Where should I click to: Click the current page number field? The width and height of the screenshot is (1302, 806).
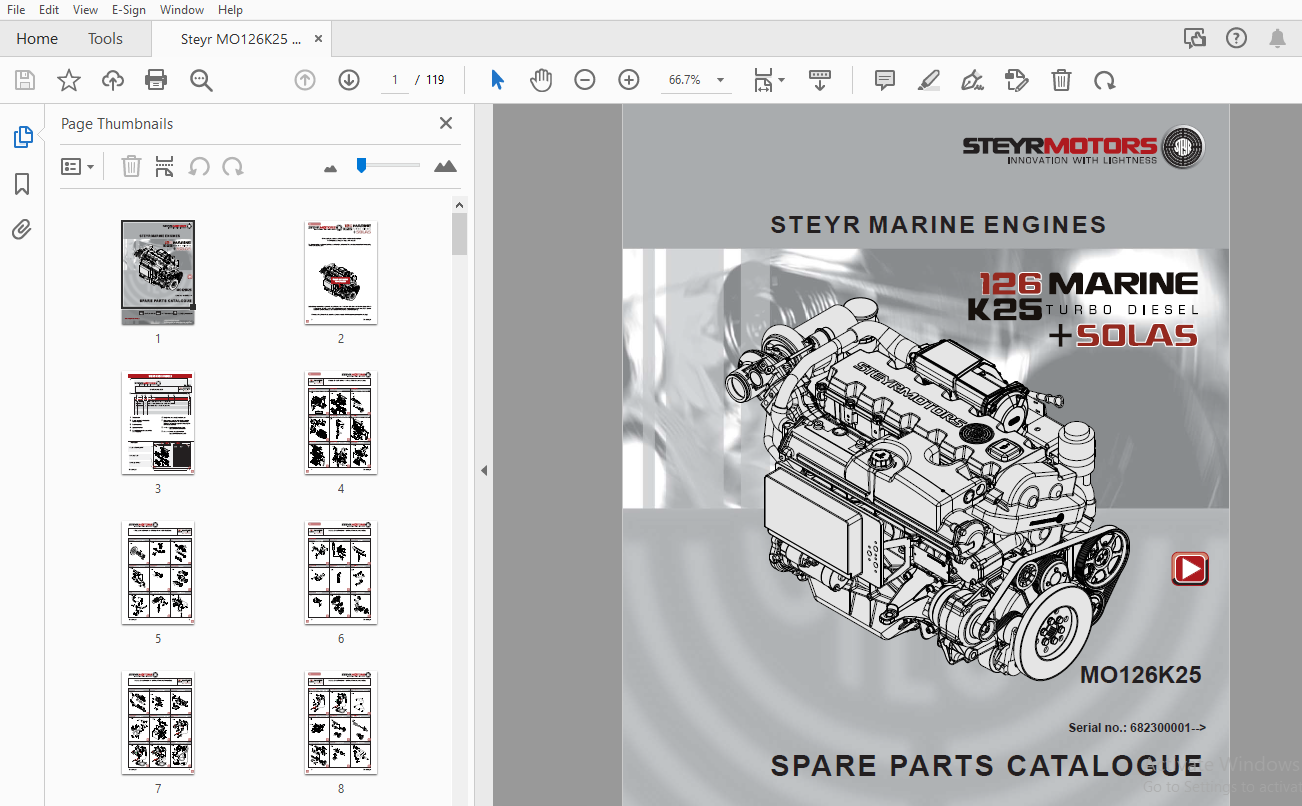click(x=395, y=80)
